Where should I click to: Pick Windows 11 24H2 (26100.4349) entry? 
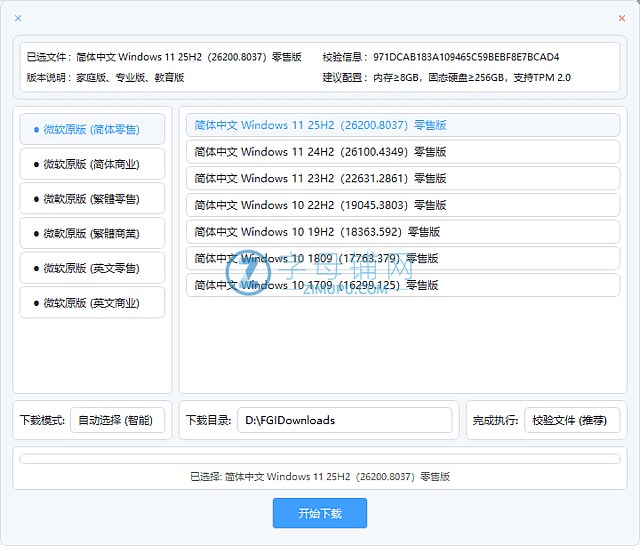pyautogui.click(x=402, y=152)
